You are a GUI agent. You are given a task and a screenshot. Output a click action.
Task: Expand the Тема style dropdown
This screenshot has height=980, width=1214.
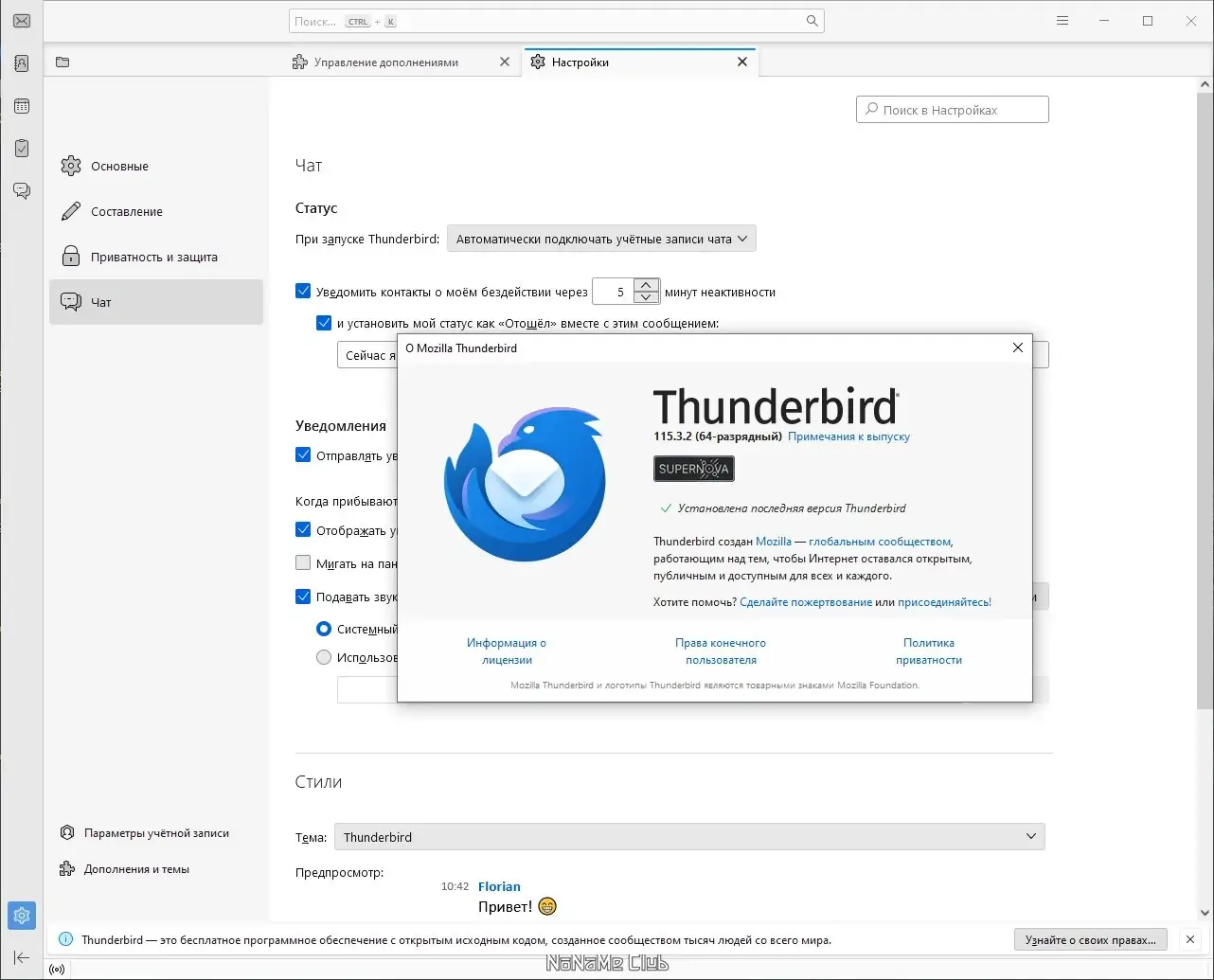(689, 837)
